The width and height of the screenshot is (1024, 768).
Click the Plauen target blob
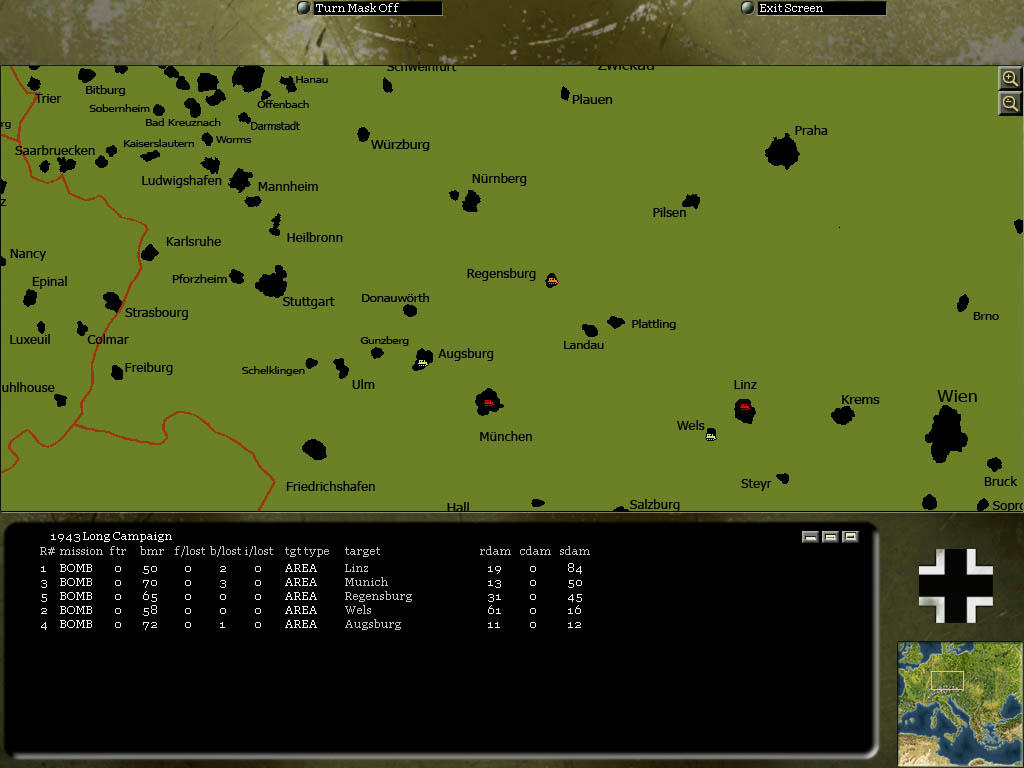[x=565, y=94]
